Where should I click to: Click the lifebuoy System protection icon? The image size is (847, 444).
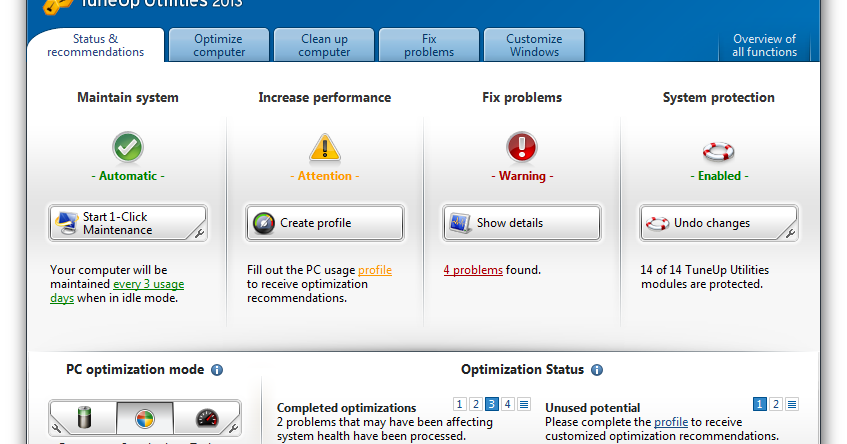point(718,151)
